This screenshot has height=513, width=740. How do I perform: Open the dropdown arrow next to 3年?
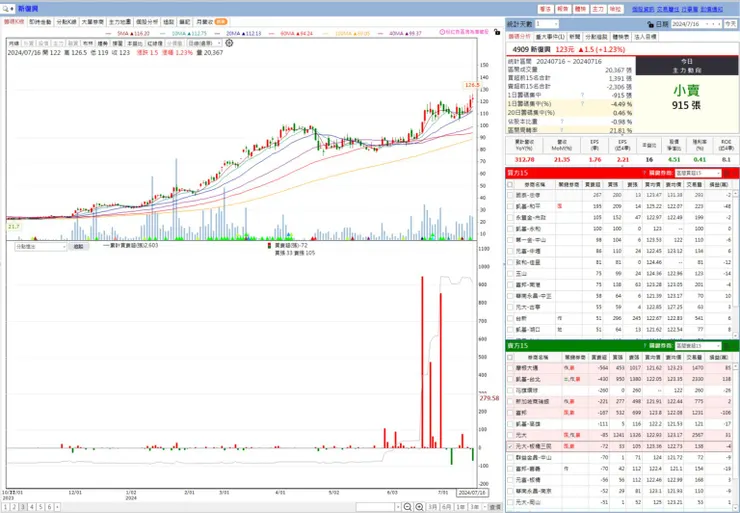484,507
